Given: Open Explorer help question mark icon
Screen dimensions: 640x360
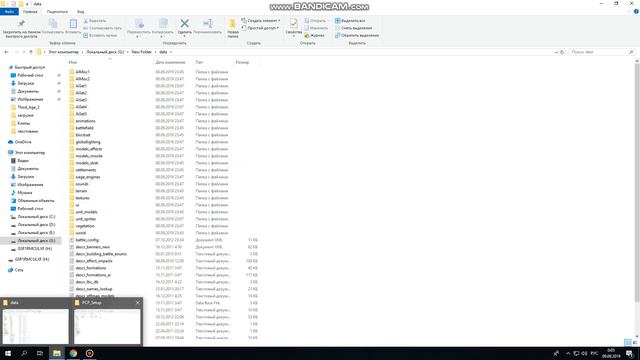Looking at the screenshot, I should point(636,11).
